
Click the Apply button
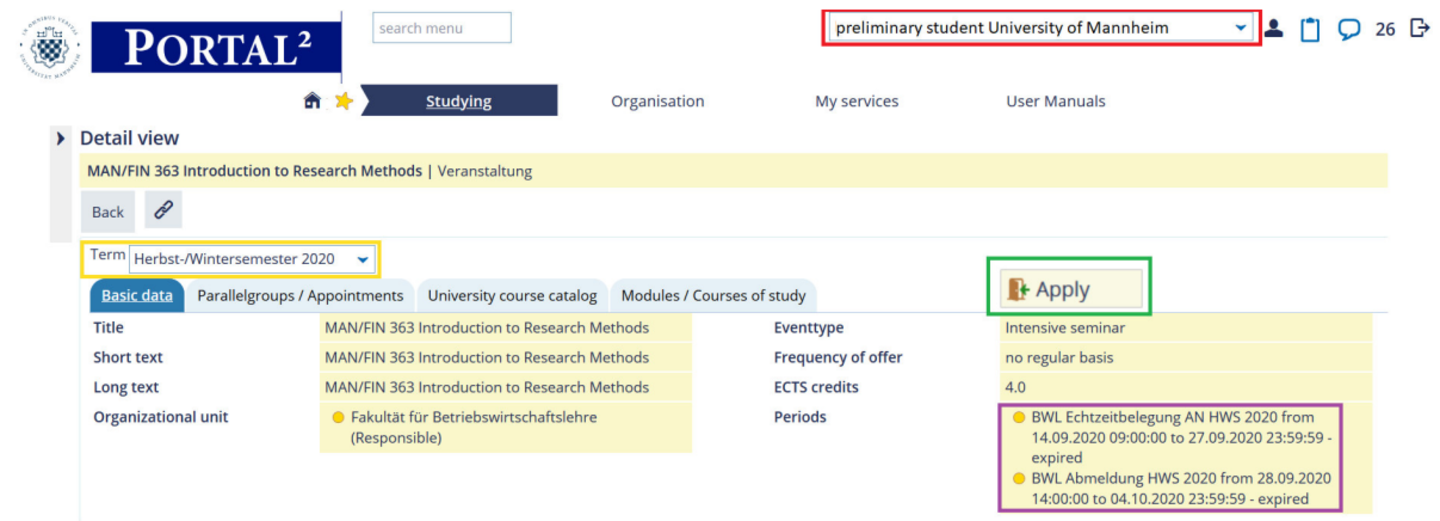coord(1070,289)
